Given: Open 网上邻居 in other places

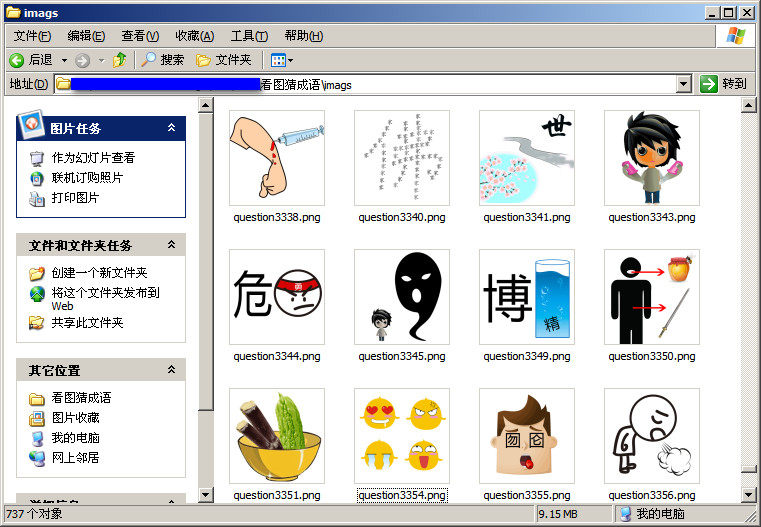Looking at the screenshot, I should pyautogui.click(x=75, y=458).
